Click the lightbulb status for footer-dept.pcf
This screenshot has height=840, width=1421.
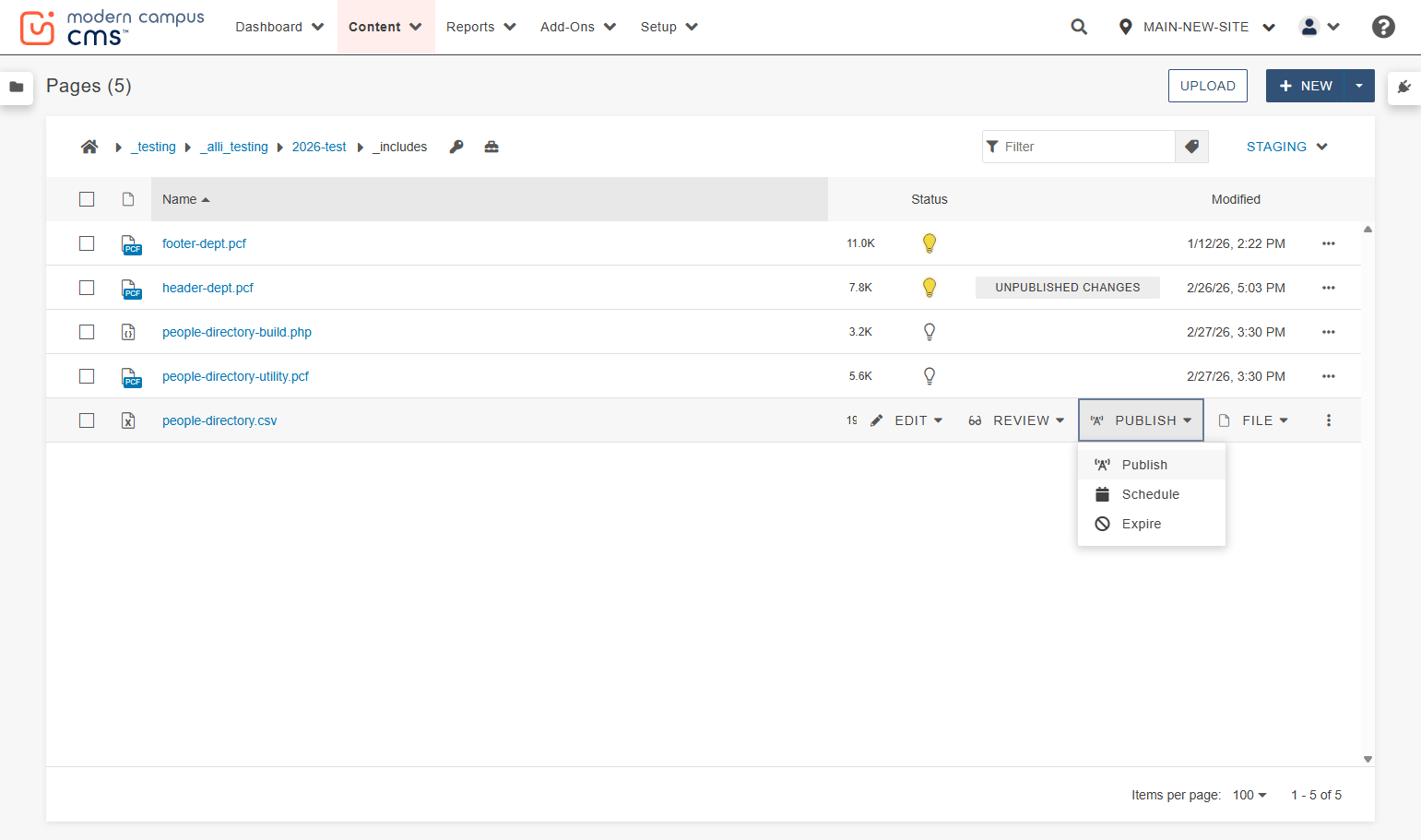(x=930, y=243)
